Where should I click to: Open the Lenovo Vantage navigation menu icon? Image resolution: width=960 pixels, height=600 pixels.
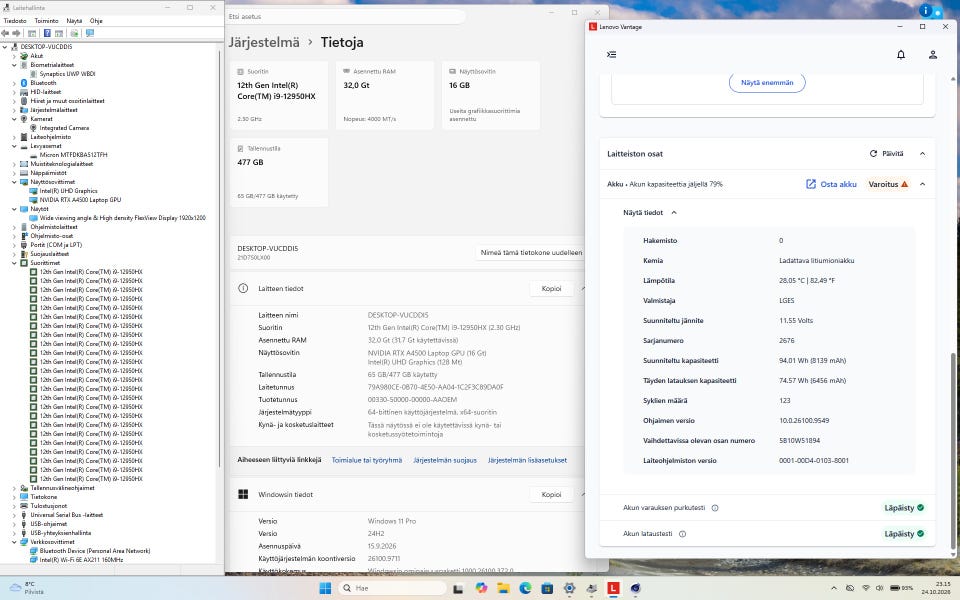tap(611, 54)
